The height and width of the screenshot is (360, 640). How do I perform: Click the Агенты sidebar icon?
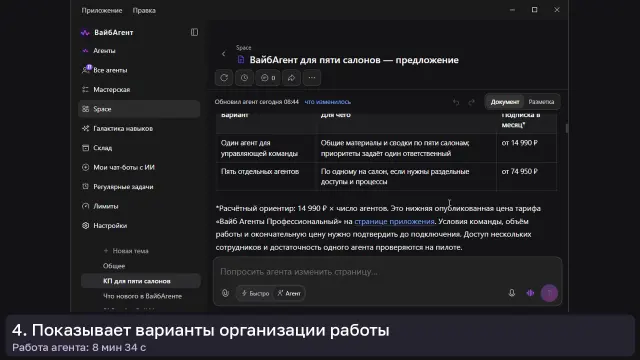tap(85, 51)
